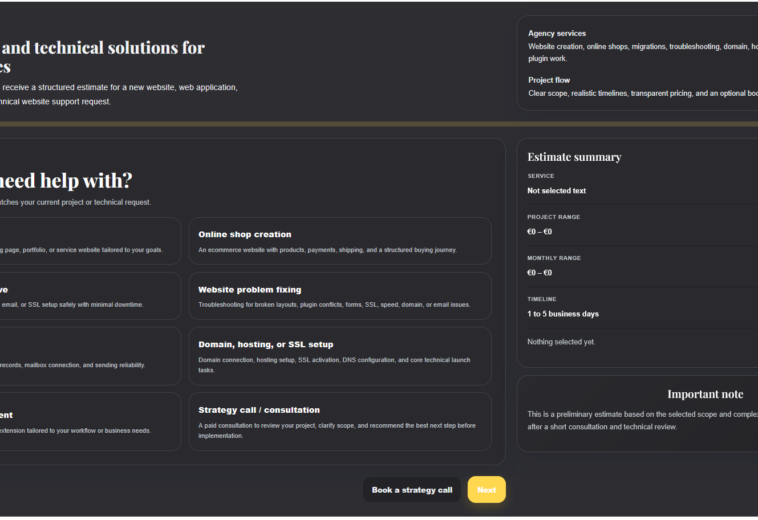Select the Online shop creation card
Image resolution: width=758 pixels, height=520 pixels.
[x=340, y=241]
